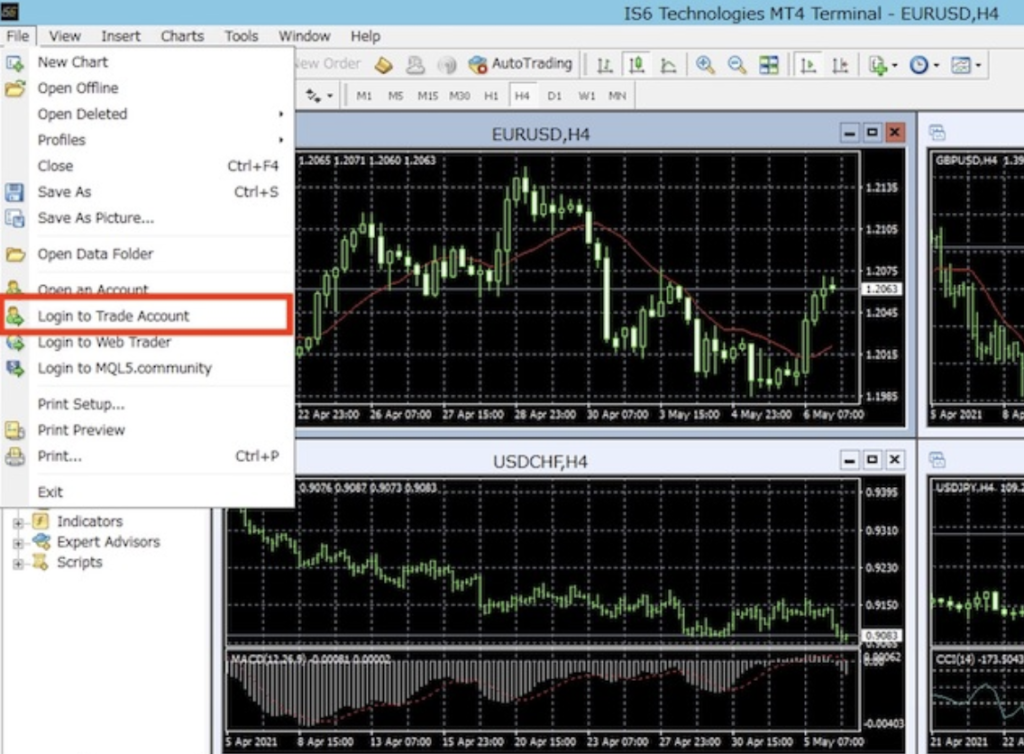Viewport: 1024px width, 754px height.
Task: Click the USDCHF,H4 chart title bar
Action: click(540, 462)
